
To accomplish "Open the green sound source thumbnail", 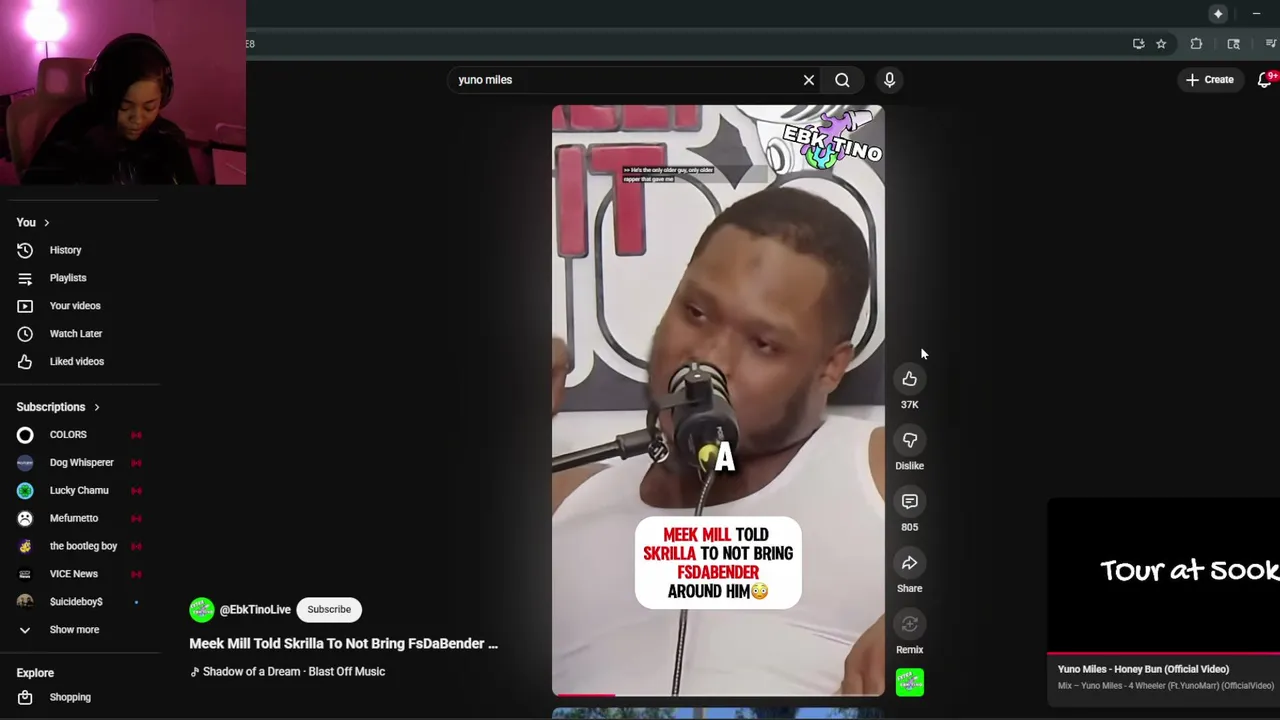I will click(x=909, y=682).
